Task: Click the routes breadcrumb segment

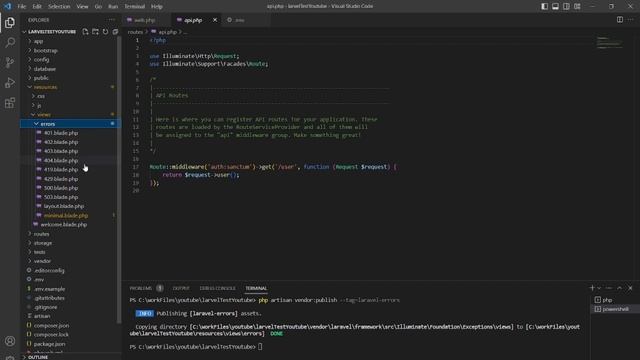Action: click(135, 32)
